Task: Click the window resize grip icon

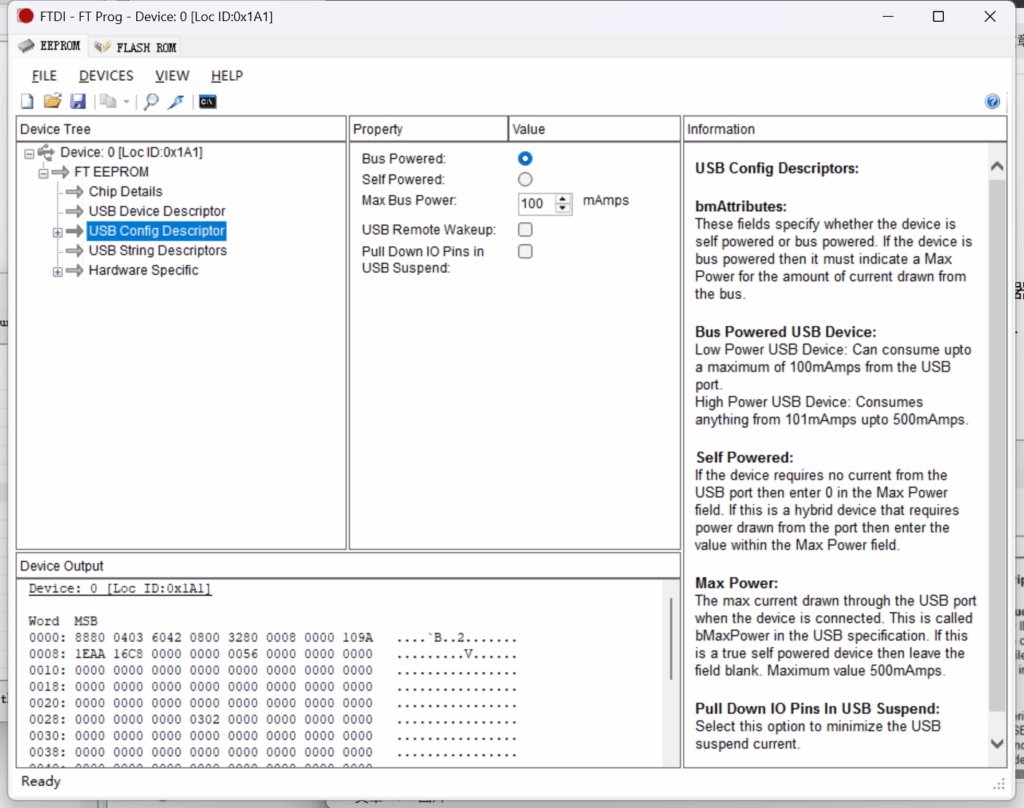Action: pyautogui.click(x=999, y=783)
